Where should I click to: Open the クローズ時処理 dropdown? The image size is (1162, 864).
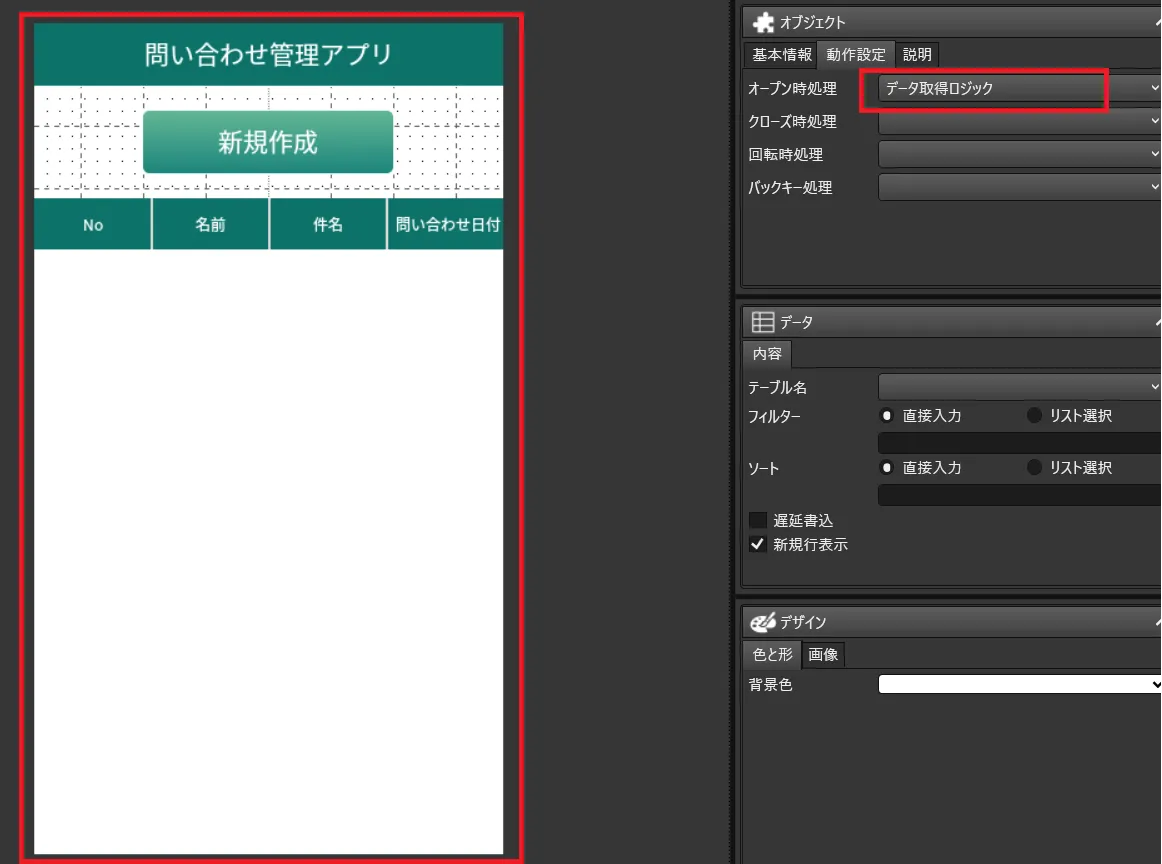(x=1018, y=122)
